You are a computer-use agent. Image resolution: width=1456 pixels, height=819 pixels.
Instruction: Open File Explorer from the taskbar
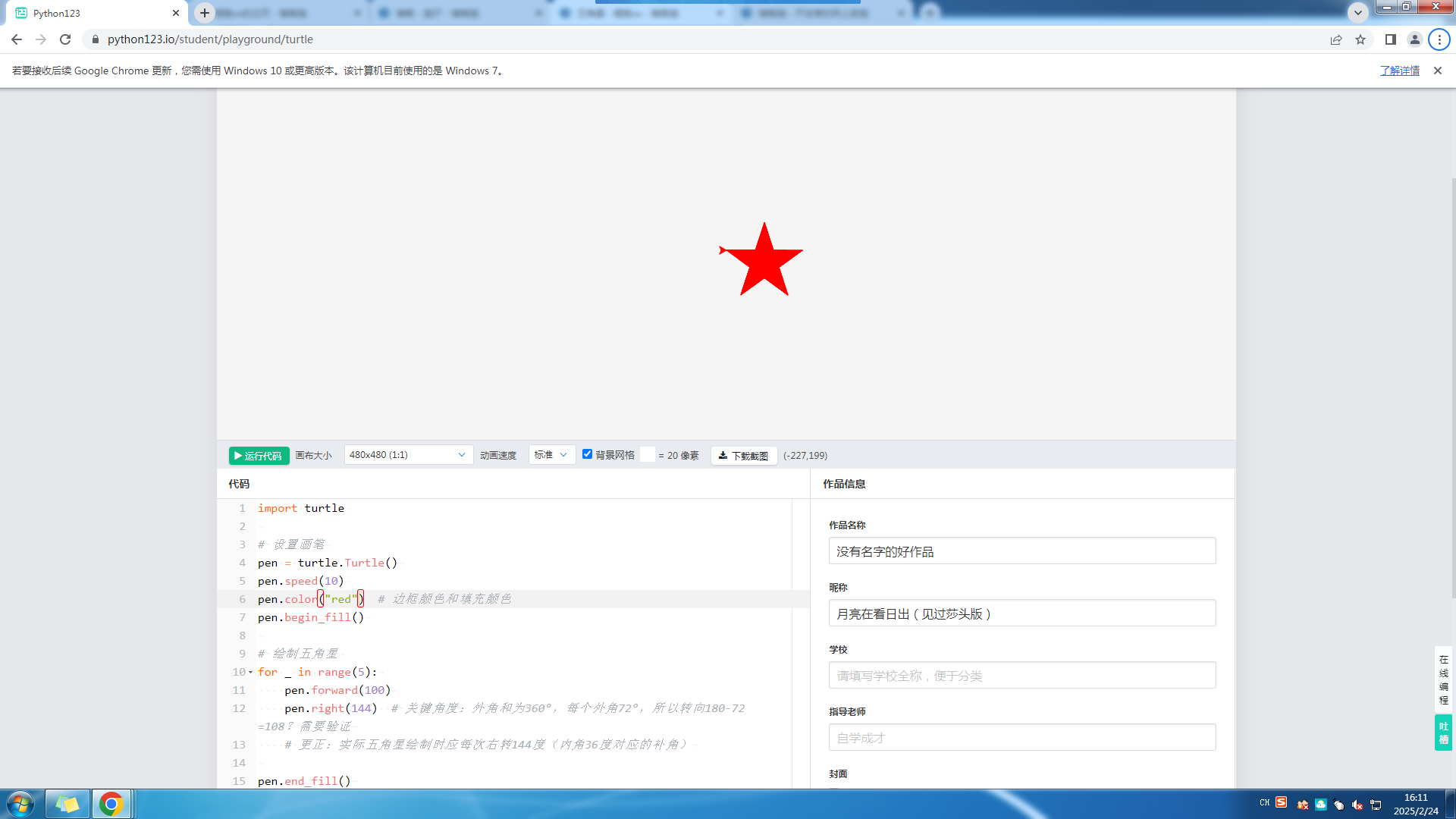[x=67, y=804]
